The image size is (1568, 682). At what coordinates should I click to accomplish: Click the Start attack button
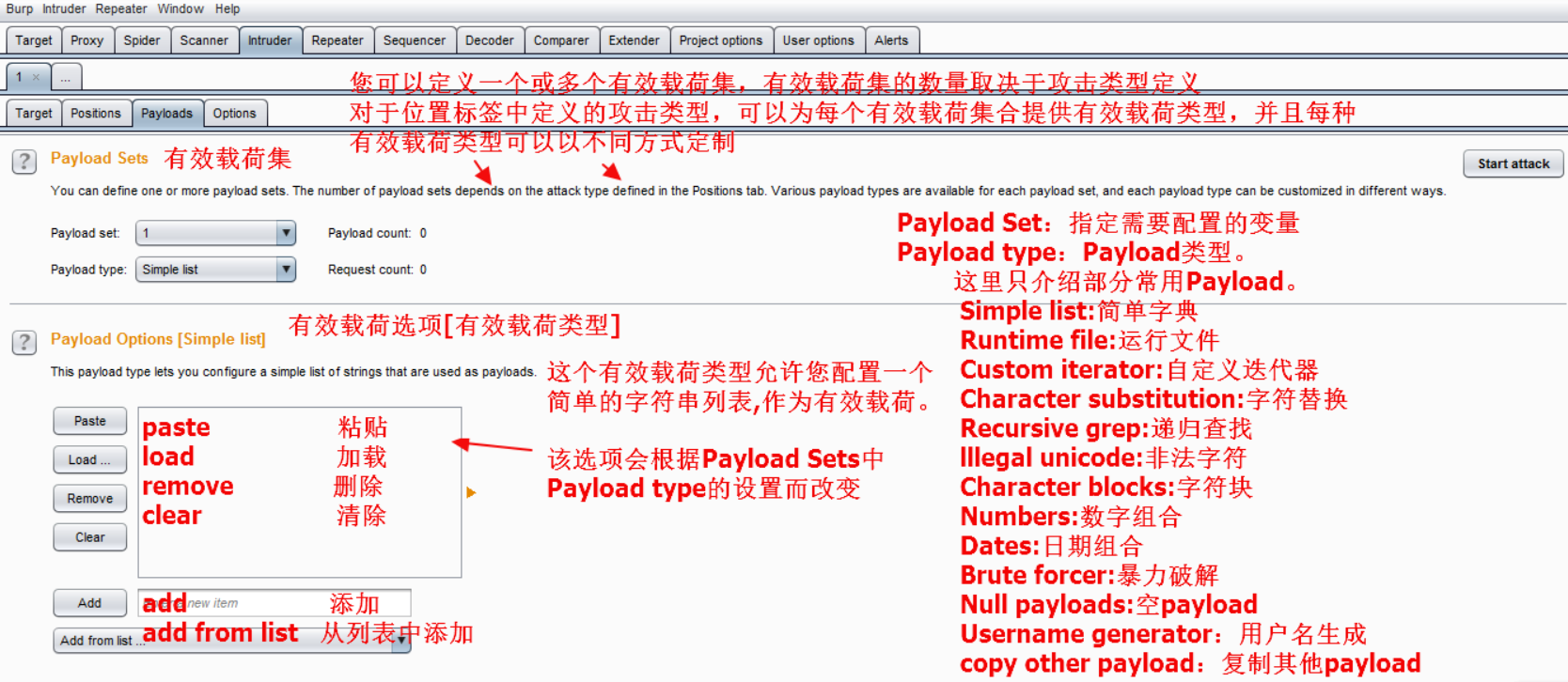[x=1513, y=163]
